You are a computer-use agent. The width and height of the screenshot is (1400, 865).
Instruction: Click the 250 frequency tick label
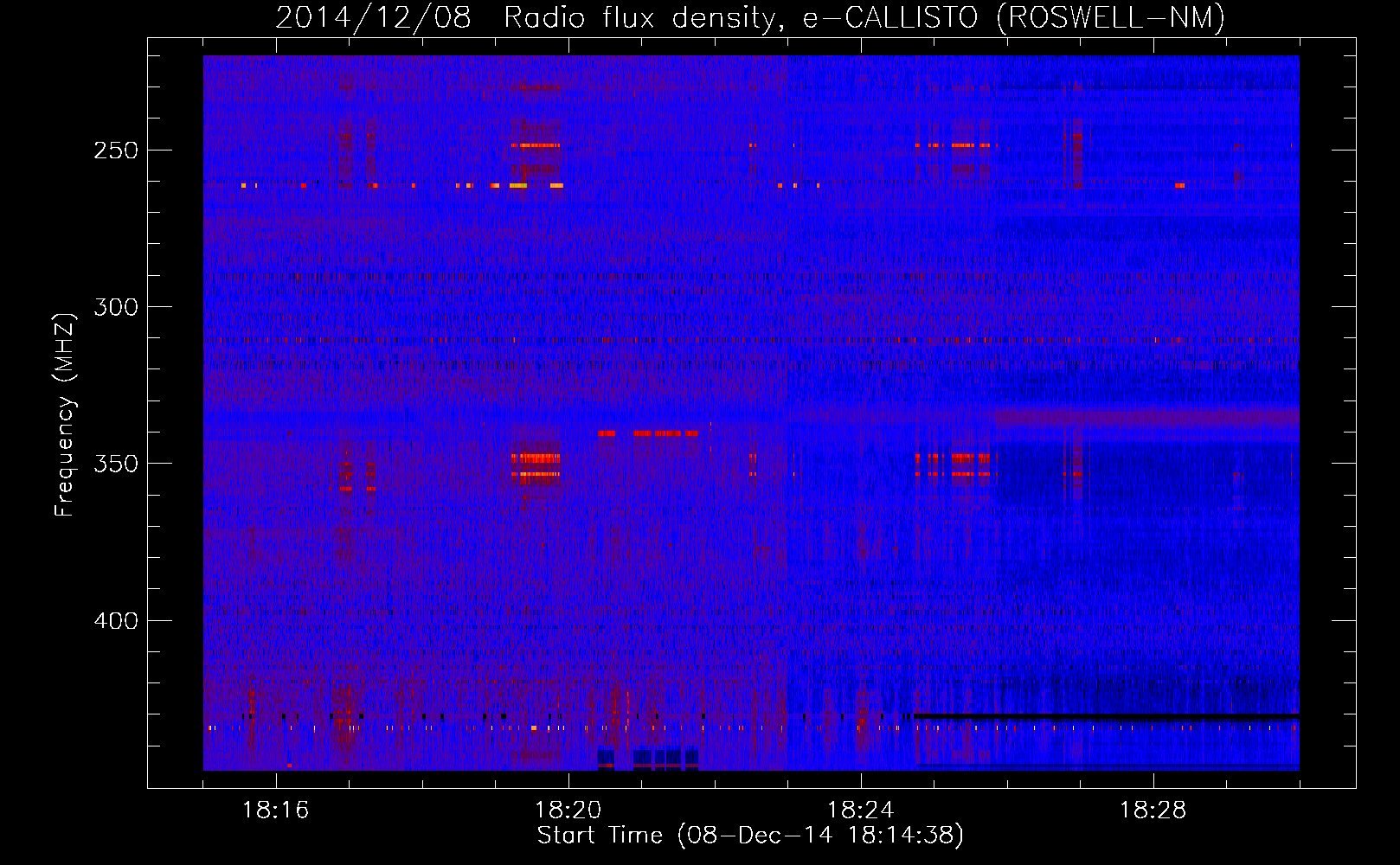[x=116, y=151]
